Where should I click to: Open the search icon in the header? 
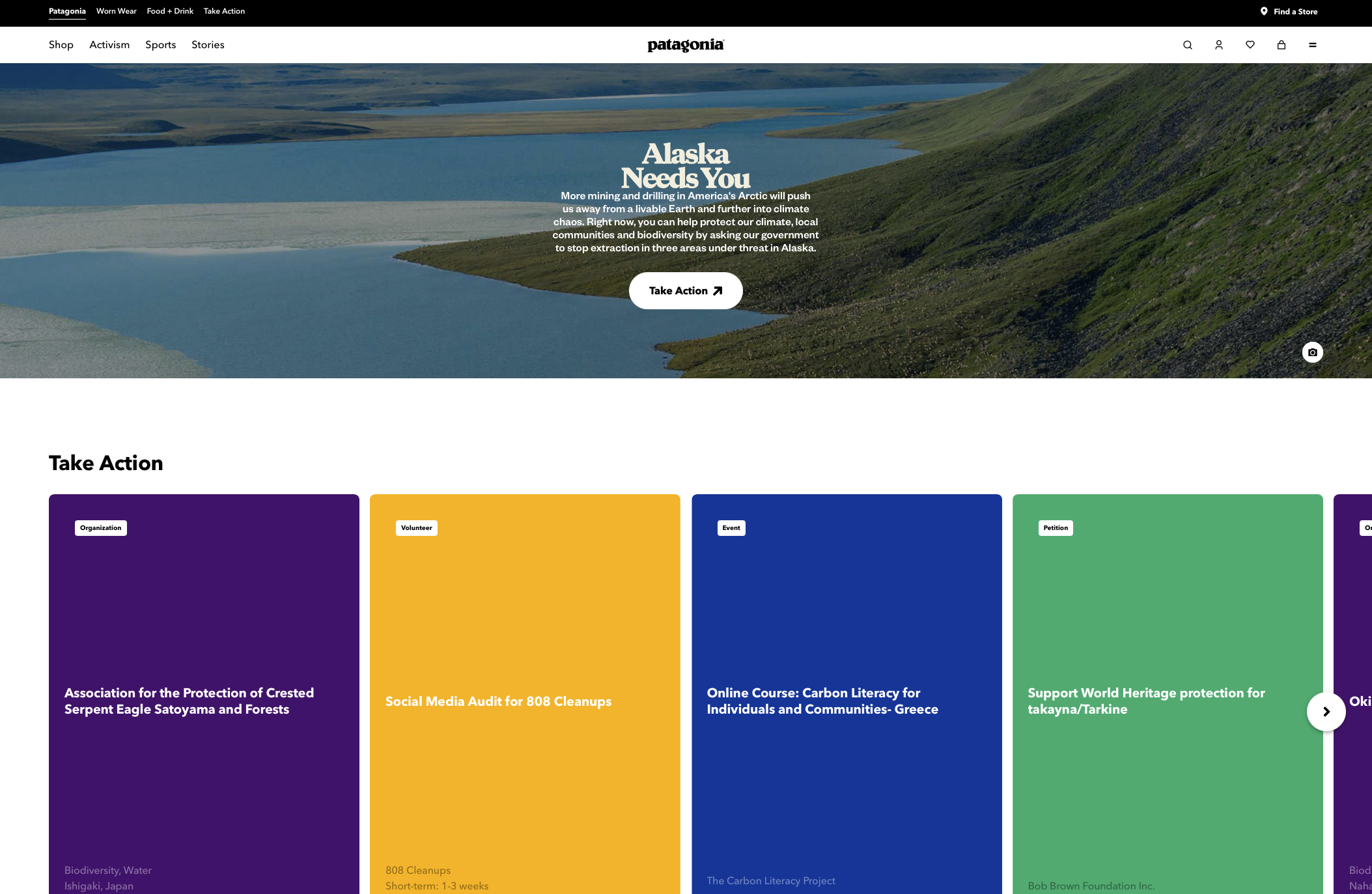pyautogui.click(x=1187, y=45)
